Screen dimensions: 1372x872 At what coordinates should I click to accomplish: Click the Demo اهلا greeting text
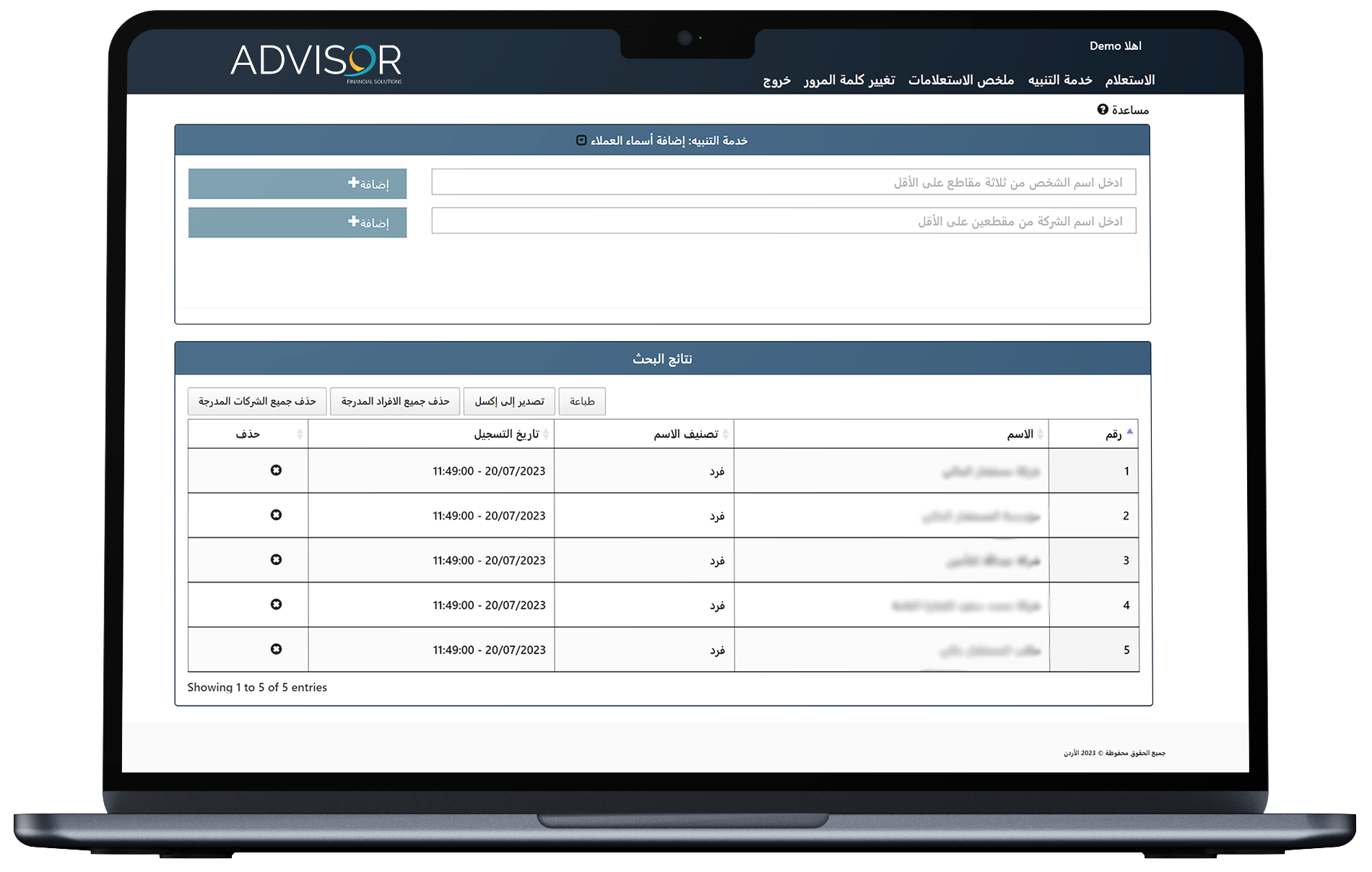pos(1116,46)
